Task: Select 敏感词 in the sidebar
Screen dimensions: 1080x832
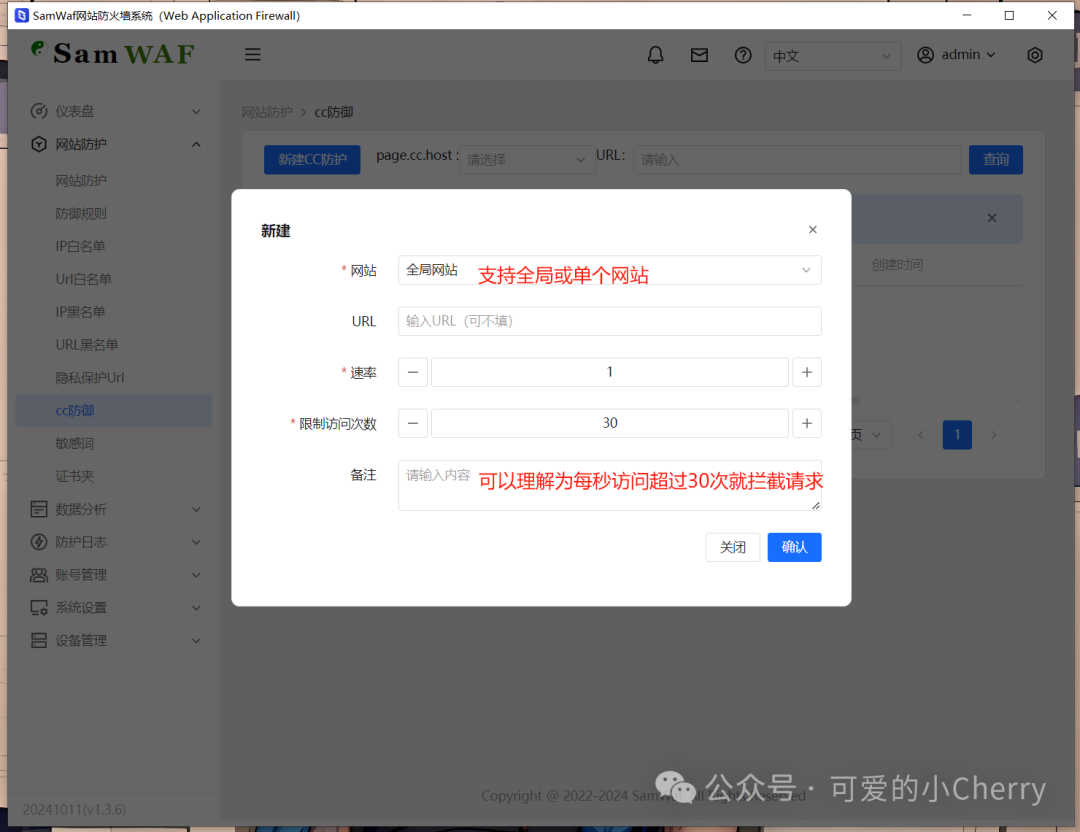Action: [114, 444]
